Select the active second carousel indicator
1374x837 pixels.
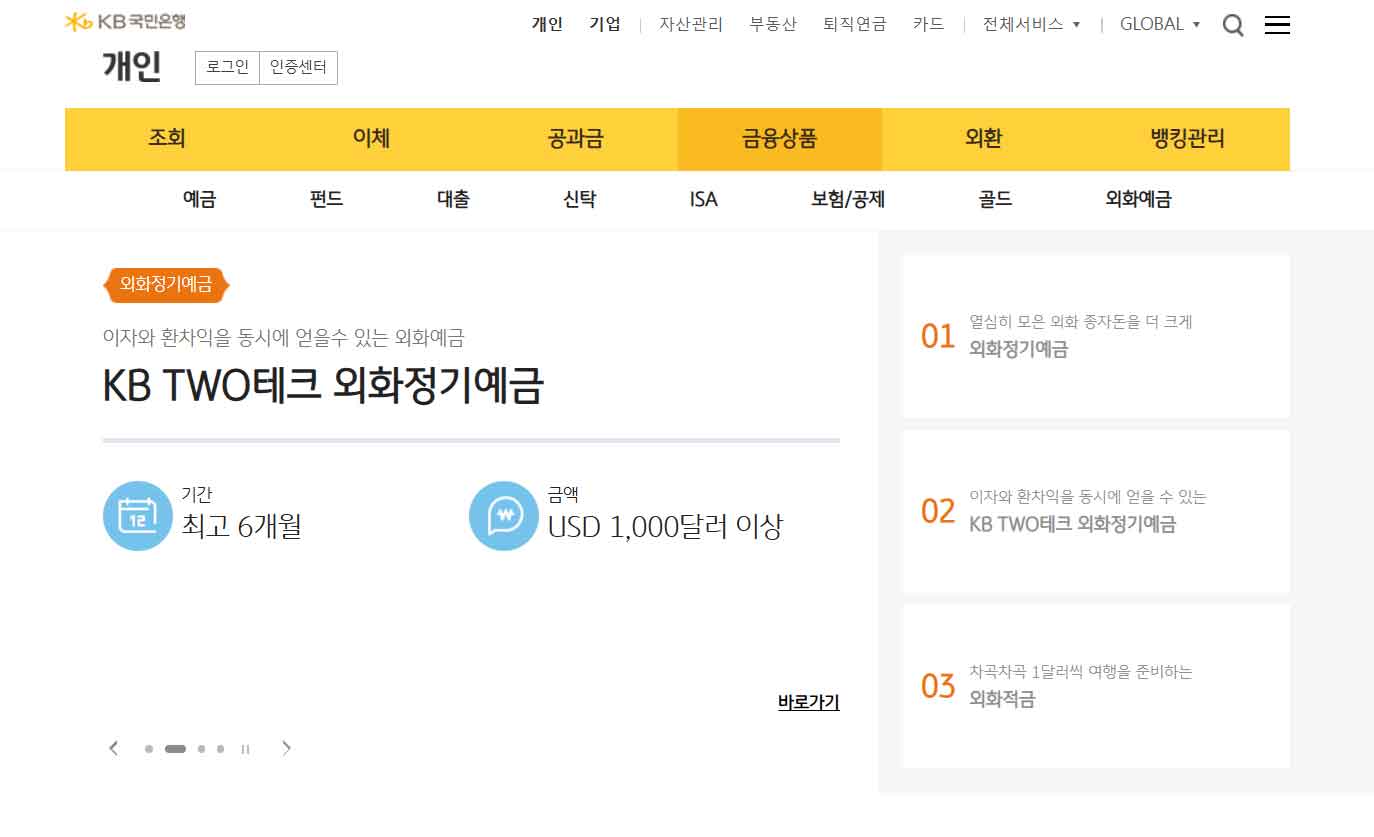pos(175,749)
